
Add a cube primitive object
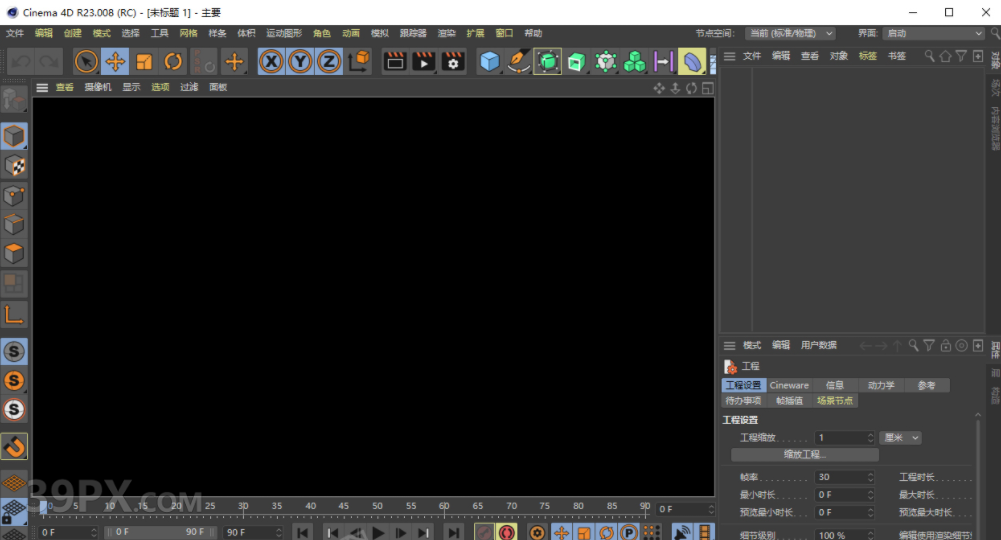489,62
